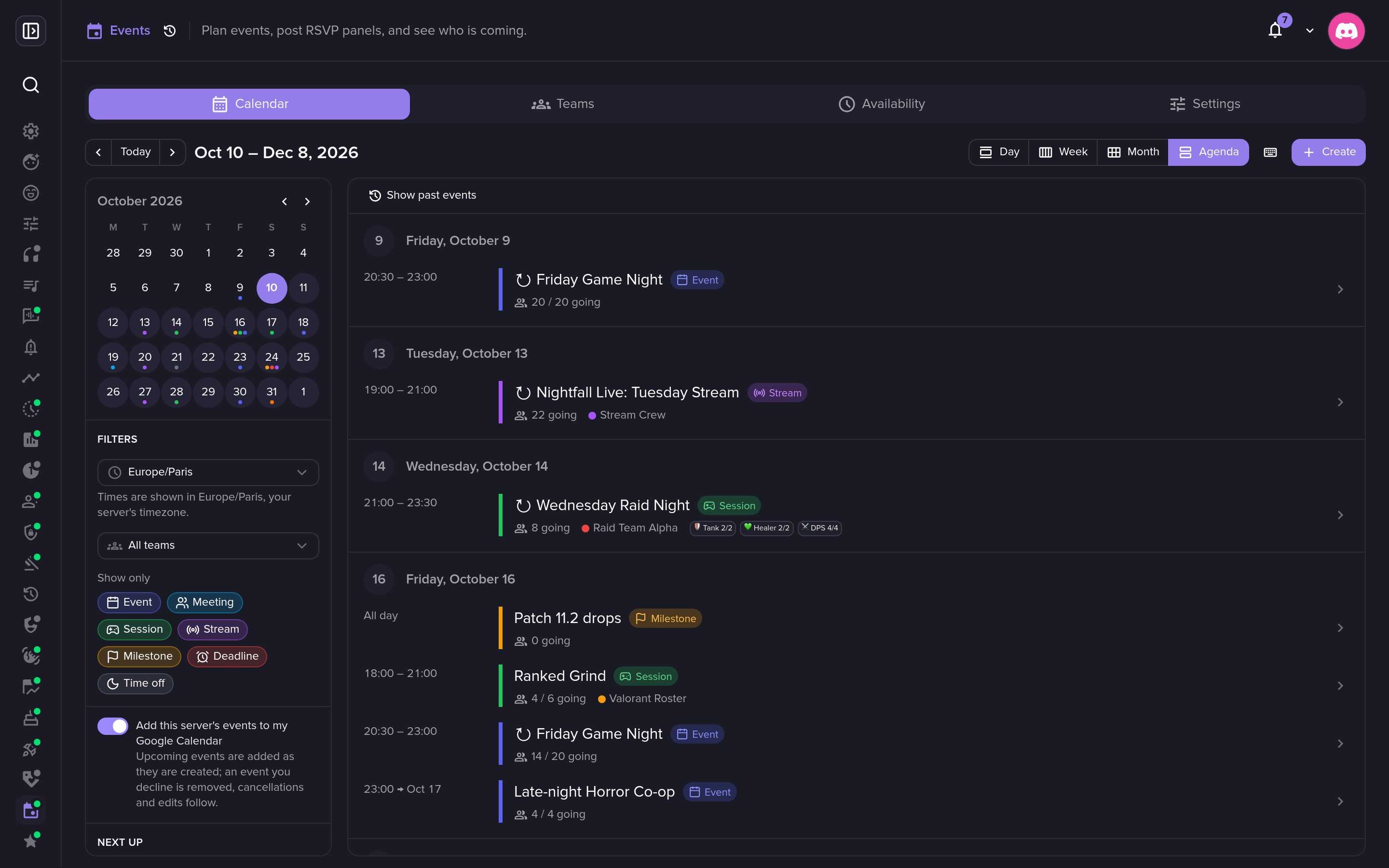Open the analytics trend line icon

[30, 378]
